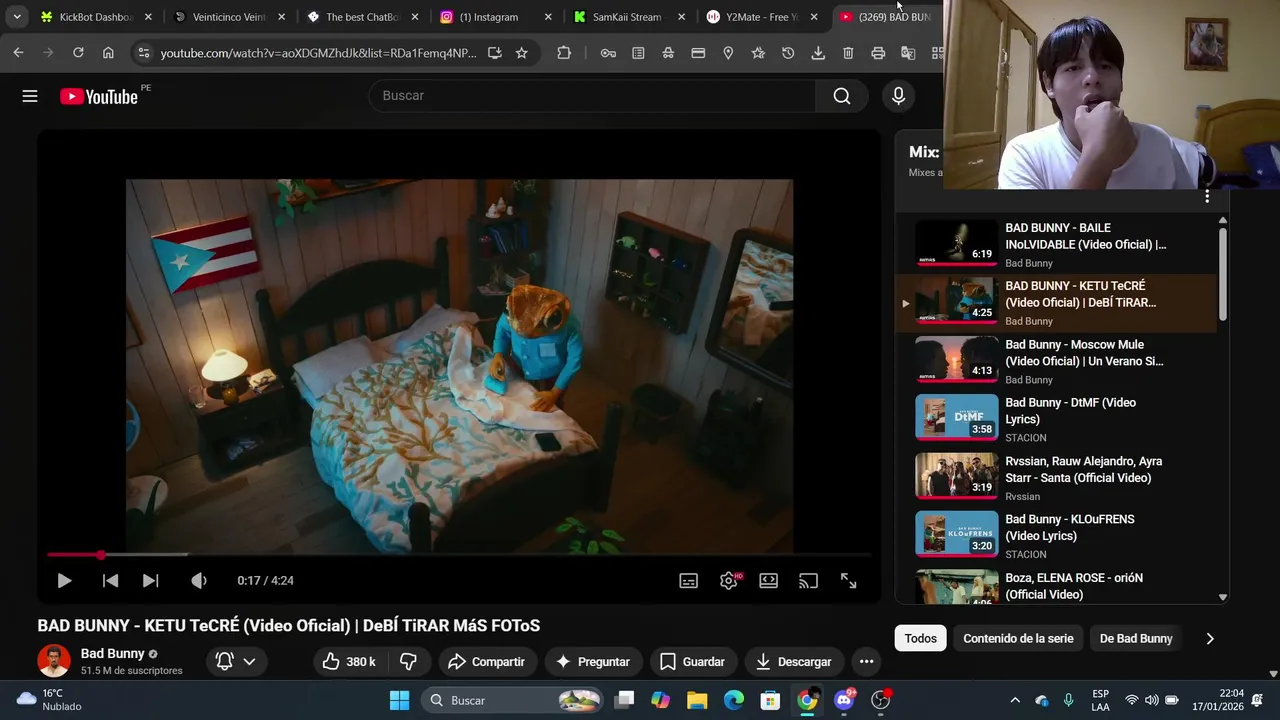The image size is (1280, 720).
Task: Open DtMF Video Lyrics thumbnail
Action: coord(957,418)
